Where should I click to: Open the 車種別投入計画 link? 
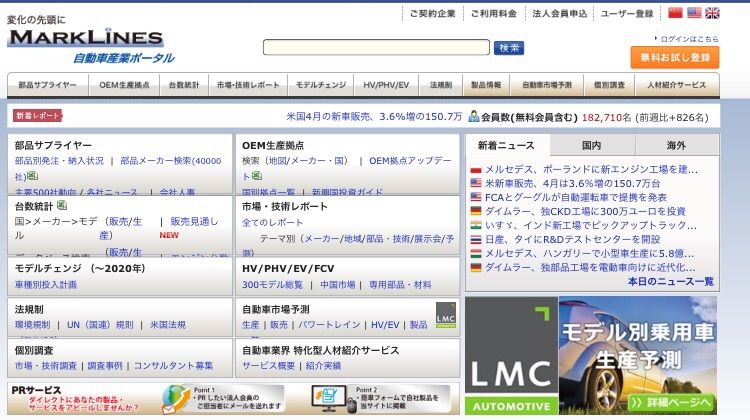pos(45,285)
